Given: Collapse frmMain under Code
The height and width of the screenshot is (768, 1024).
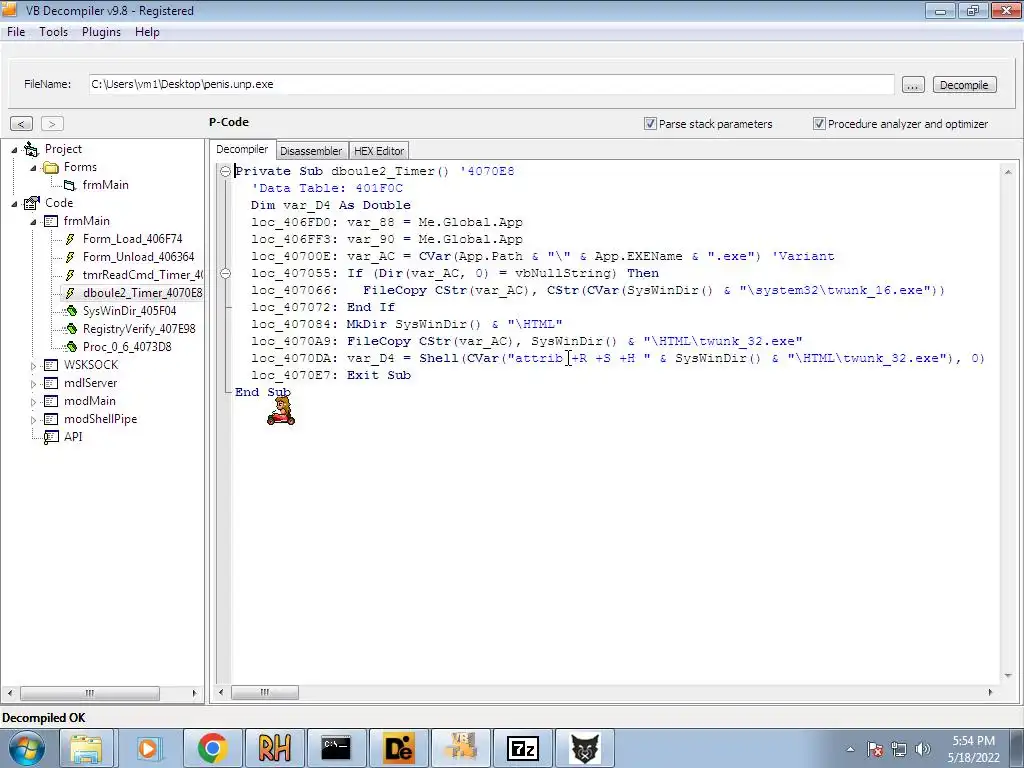Looking at the screenshot, I should pyautogui.click(x=33, y=222).
